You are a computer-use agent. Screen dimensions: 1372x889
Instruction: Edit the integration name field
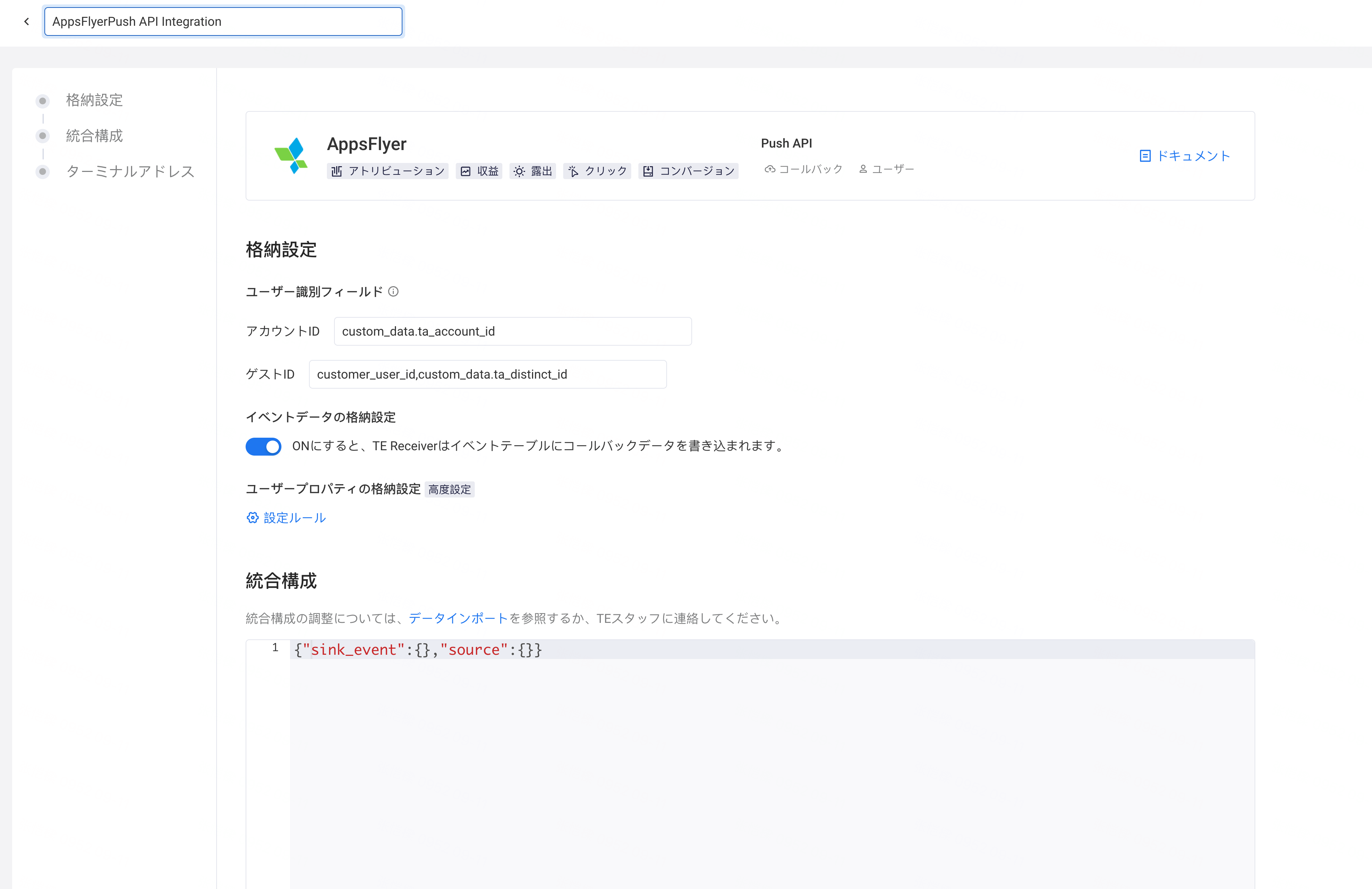tap(223, 21)
